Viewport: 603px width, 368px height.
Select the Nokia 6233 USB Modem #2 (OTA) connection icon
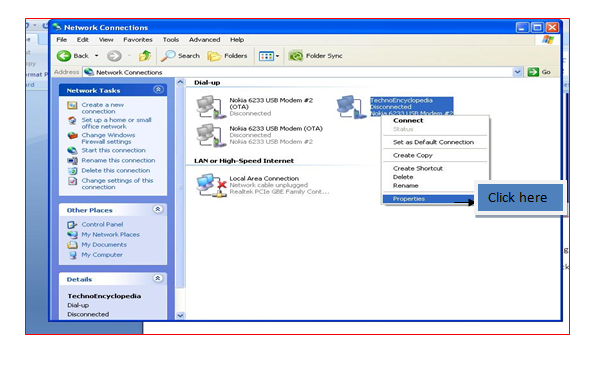tap(211, 107)
